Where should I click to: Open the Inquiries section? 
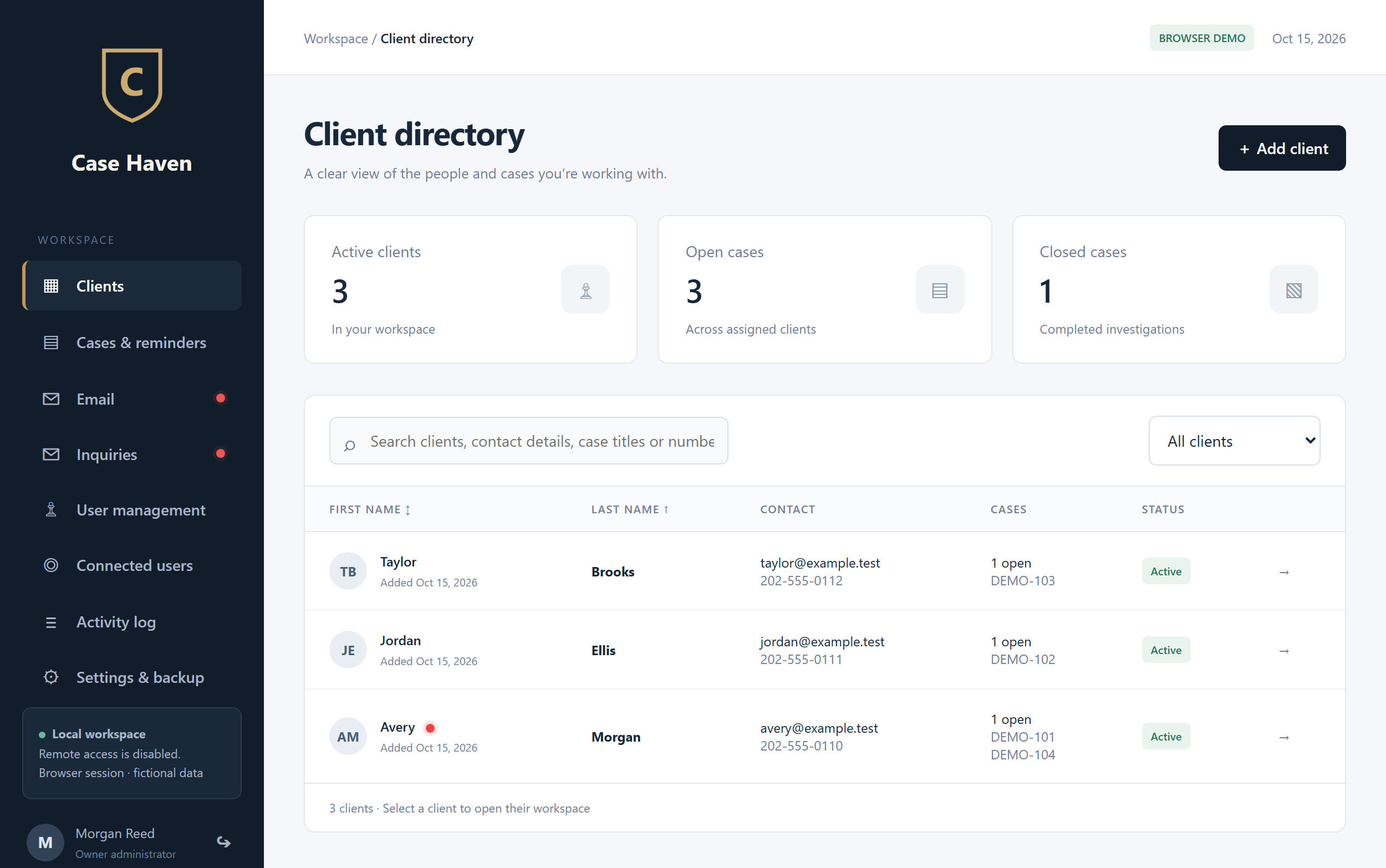tap(132, 455)
